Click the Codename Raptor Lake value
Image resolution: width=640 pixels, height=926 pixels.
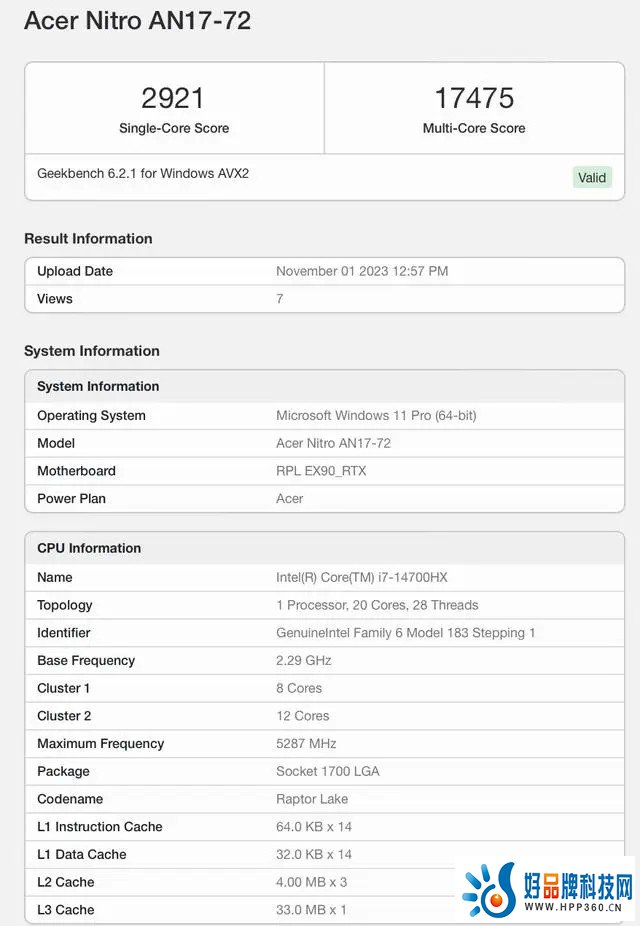click(312, 800)
